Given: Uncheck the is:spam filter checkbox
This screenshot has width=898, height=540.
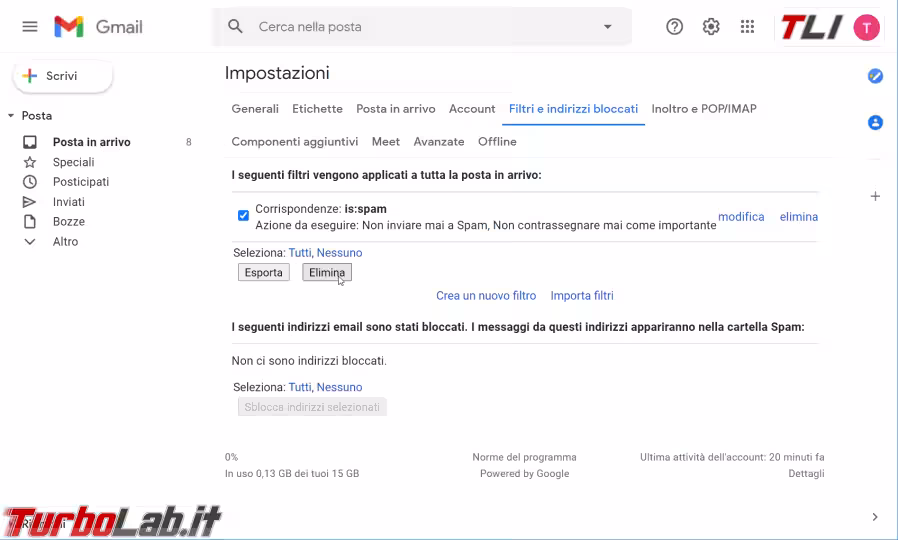Looking at the screenshot, I should (x=243, y=215).
